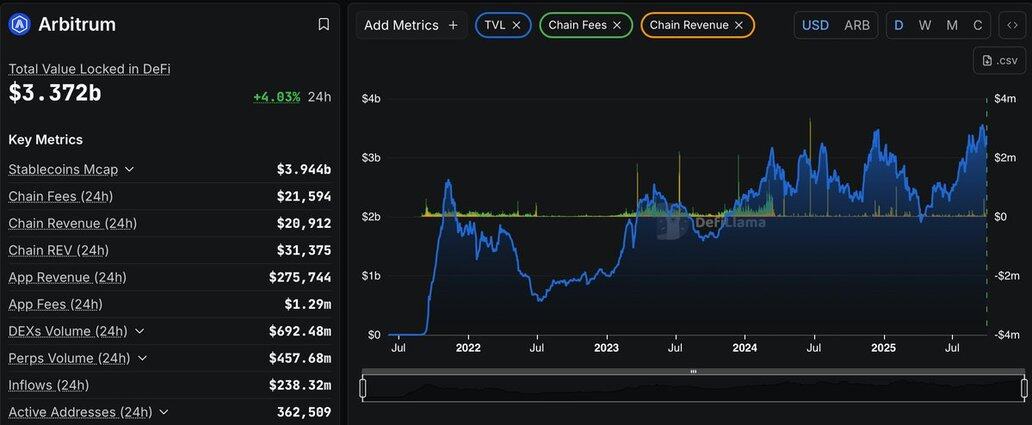Expand the Stablecoins Mcap details
1032x425 pixels.
(129, 169)
